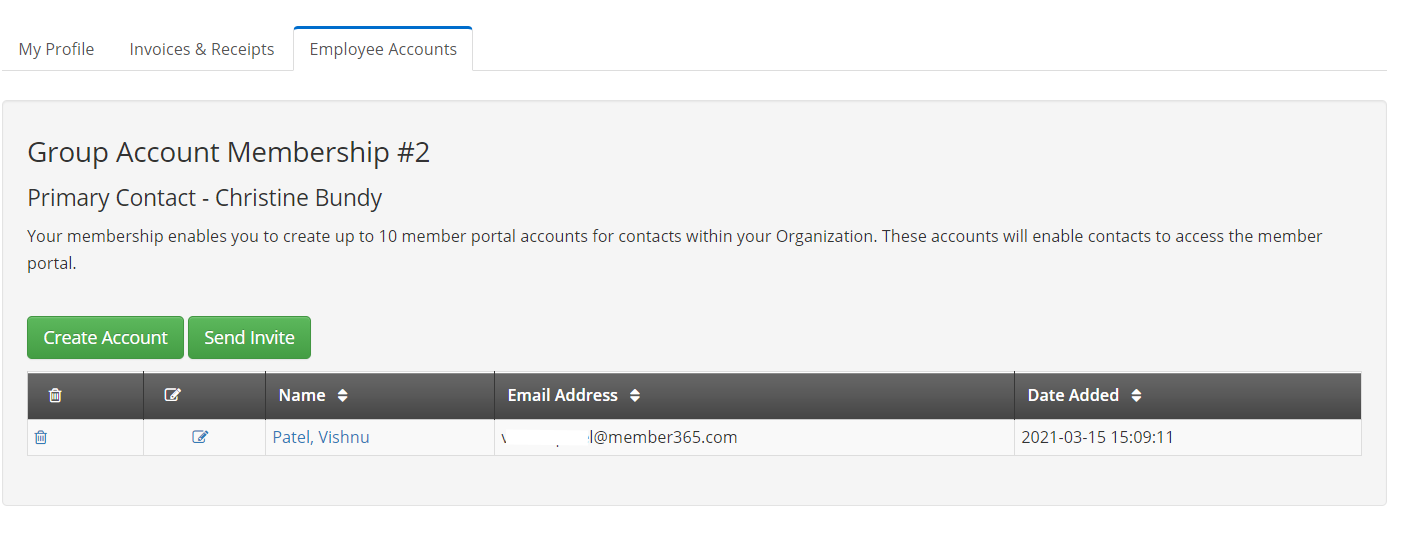Click the trash icon in table header
1401x543 pixels.
click(55, 395)
